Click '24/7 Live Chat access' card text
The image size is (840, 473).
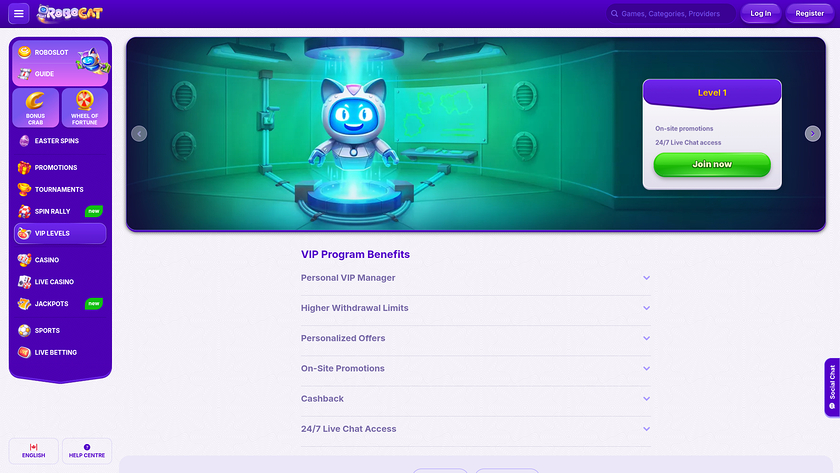point(688,142)
